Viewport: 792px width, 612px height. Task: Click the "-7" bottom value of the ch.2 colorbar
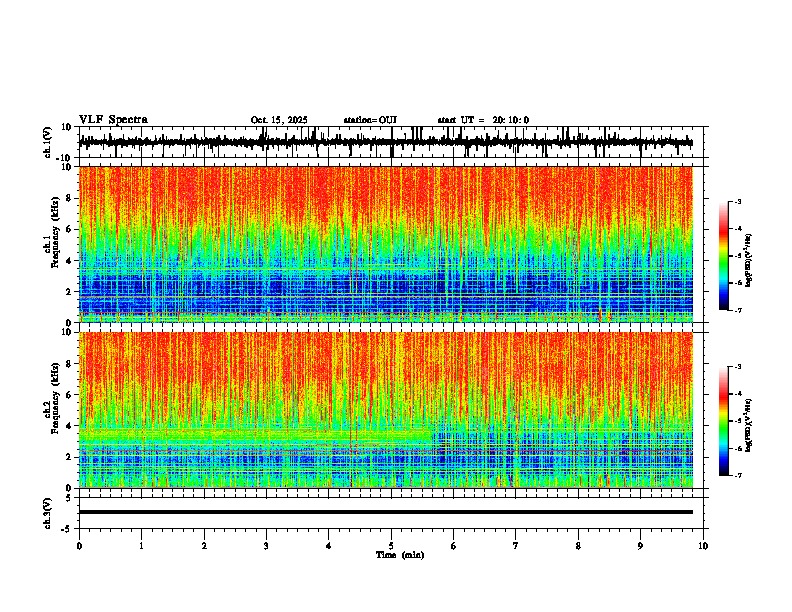(x=737, y=475)
